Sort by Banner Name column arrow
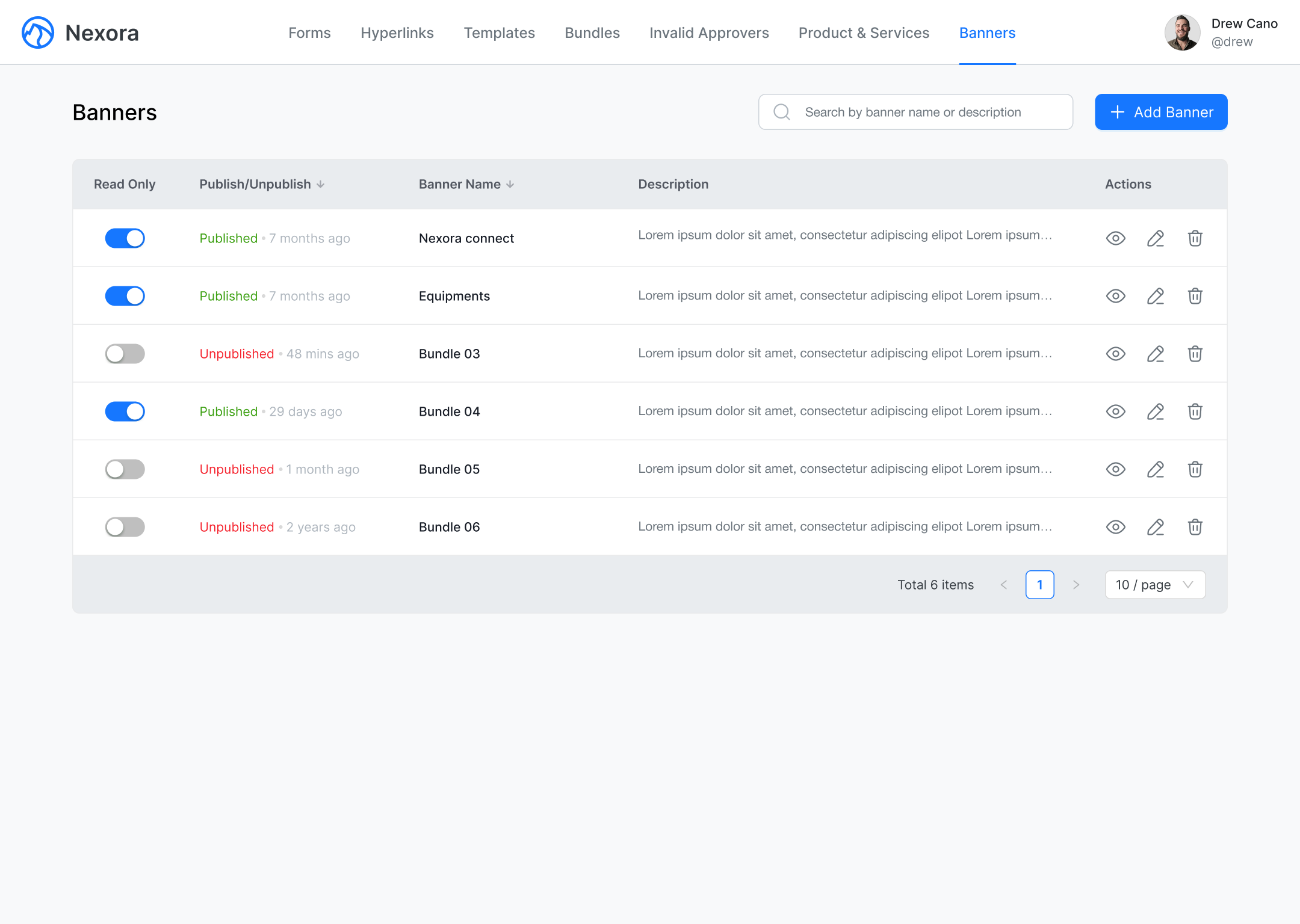Screen dimensions: 1300x924 pyautogui.click(x=510, y=184)
